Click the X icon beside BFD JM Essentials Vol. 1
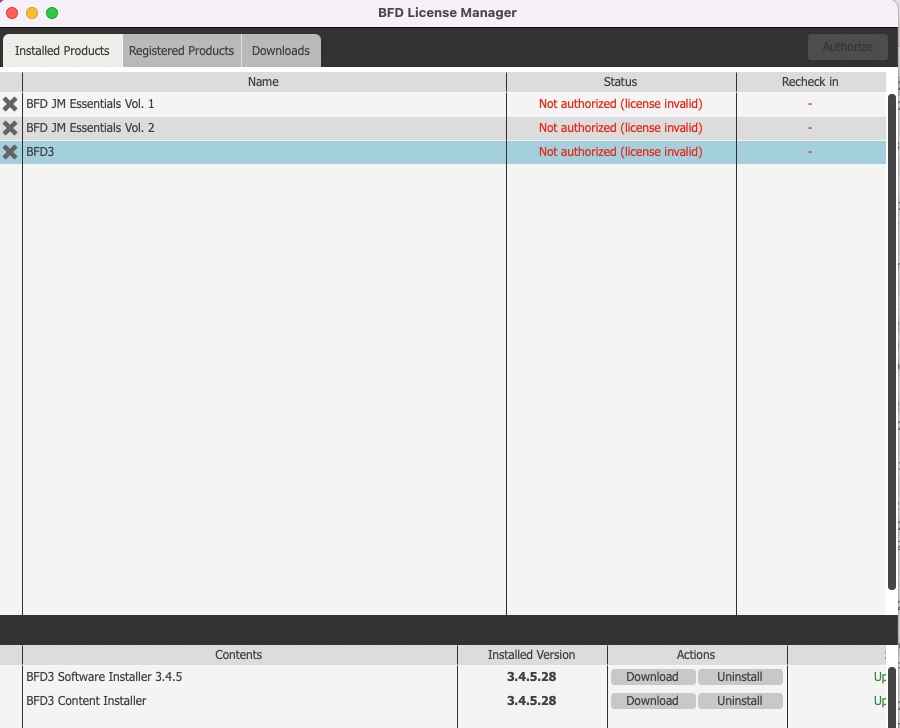This screenshot has width=900, height=728. pos(10,104)
